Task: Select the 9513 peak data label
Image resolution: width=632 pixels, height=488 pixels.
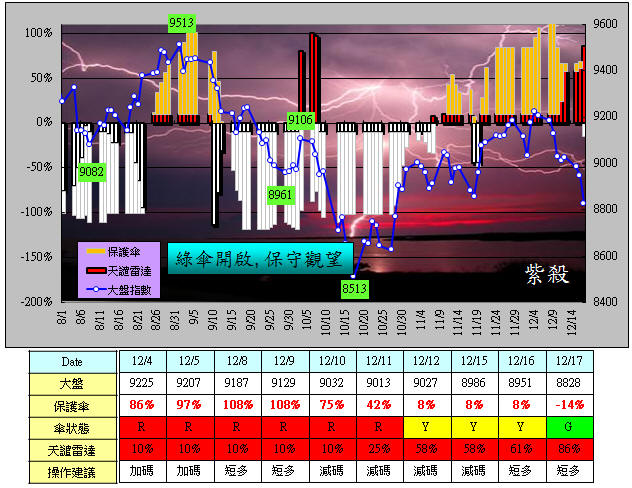Action: 182,22
